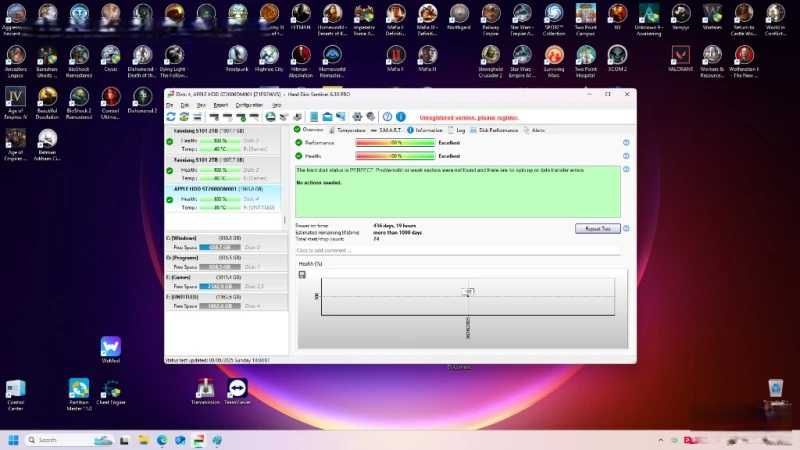This screenshot has height=450, width=800.
Task: Click help icon beside Performance row
Action: click(x=626, y=143)
